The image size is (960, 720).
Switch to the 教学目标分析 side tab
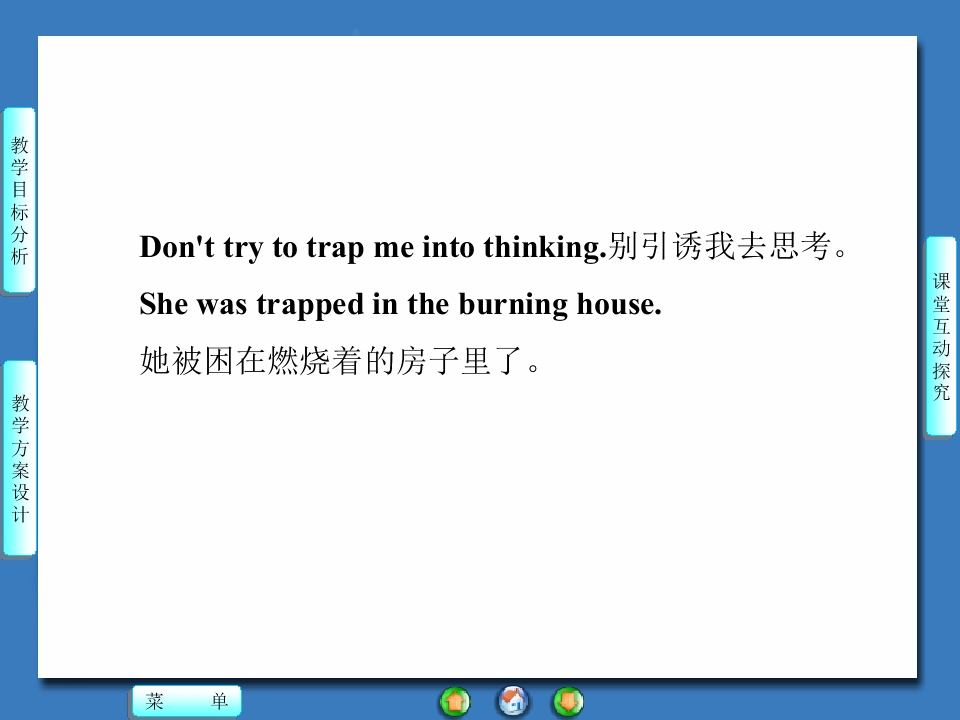coord(20,200)
